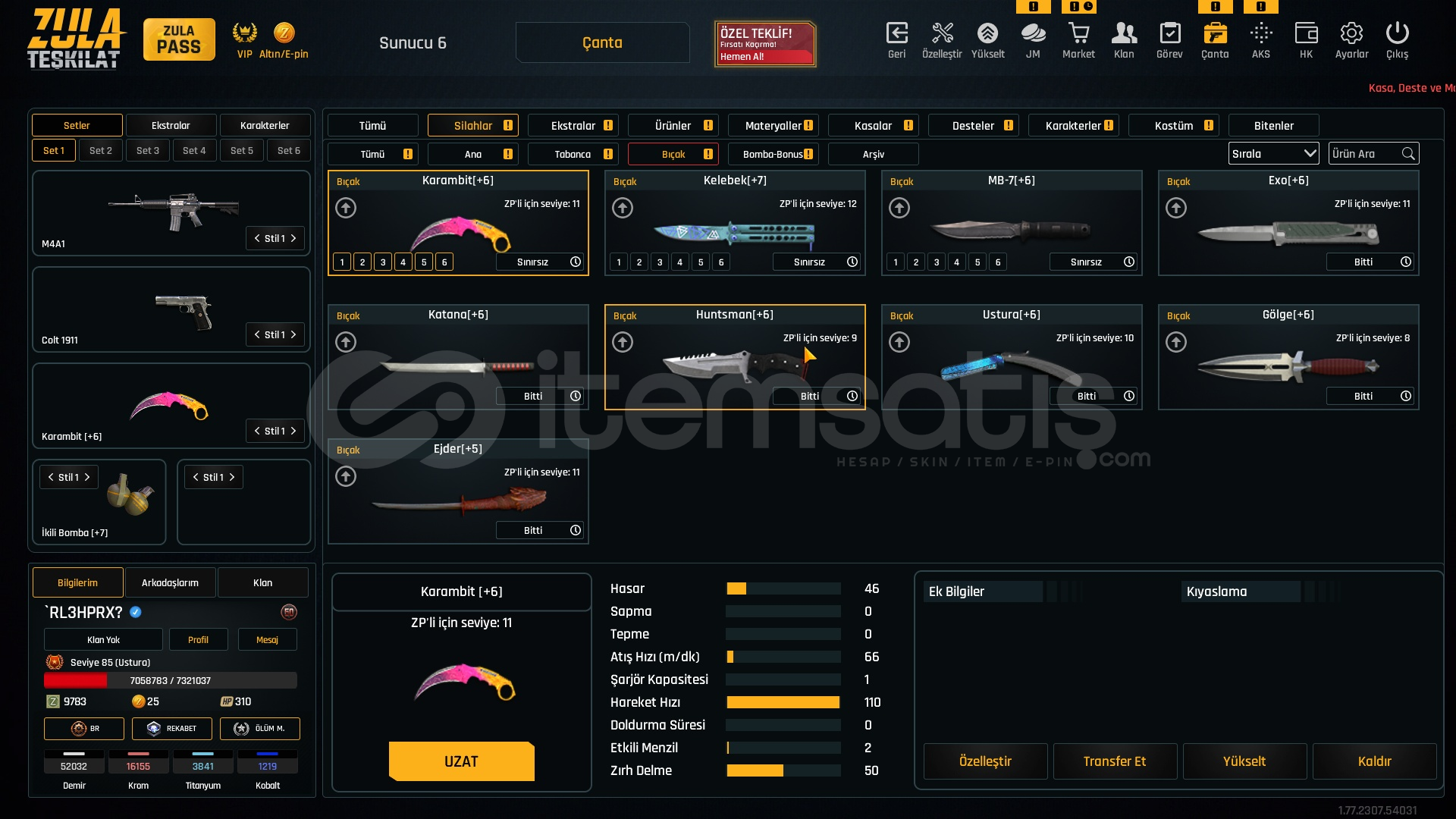1456x819 pixels.
Task: Toggle set slot 4 on MB-7[+6] card
Action: click(957, 262)
